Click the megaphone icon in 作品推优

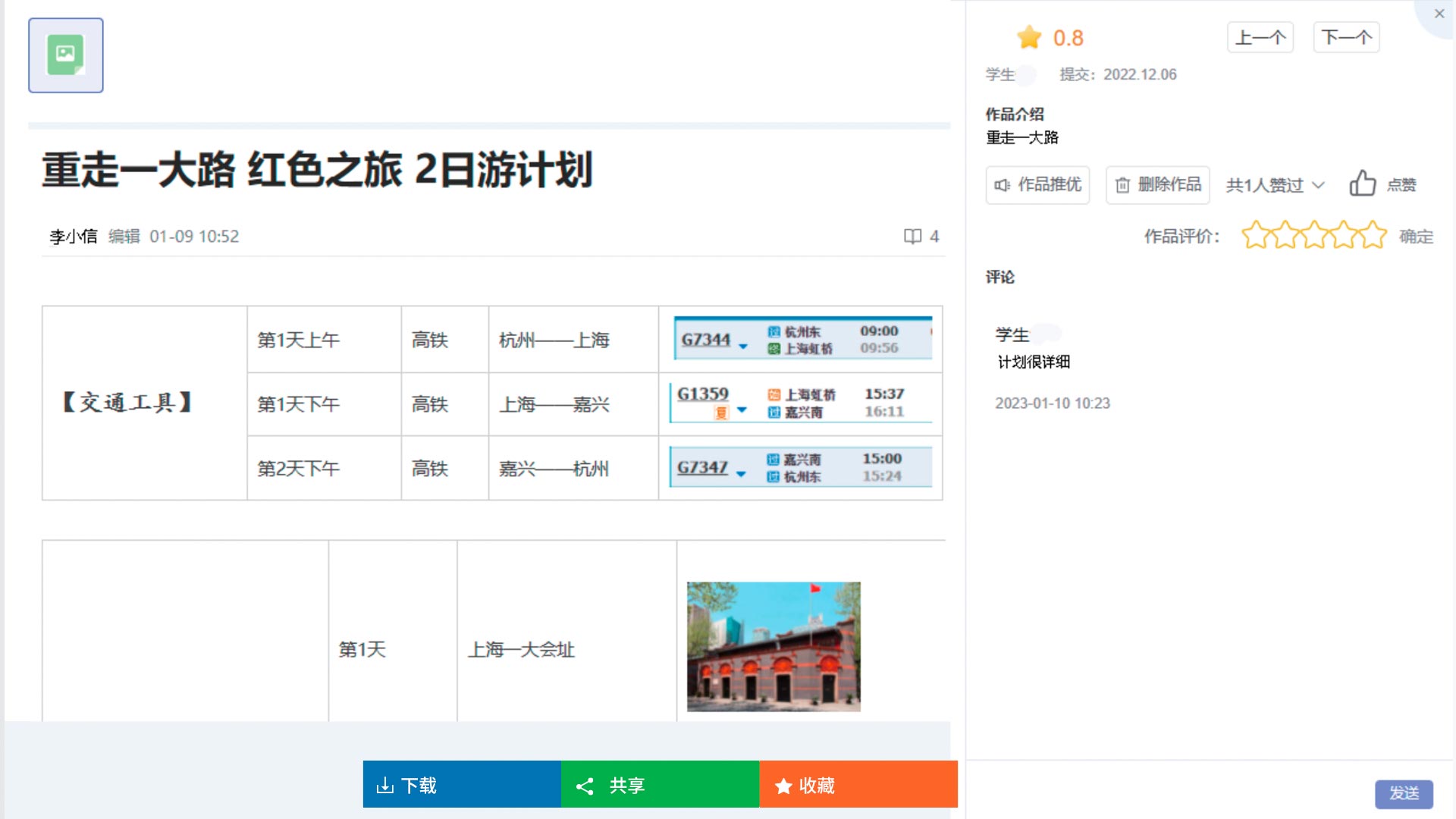click(1003, 185)
